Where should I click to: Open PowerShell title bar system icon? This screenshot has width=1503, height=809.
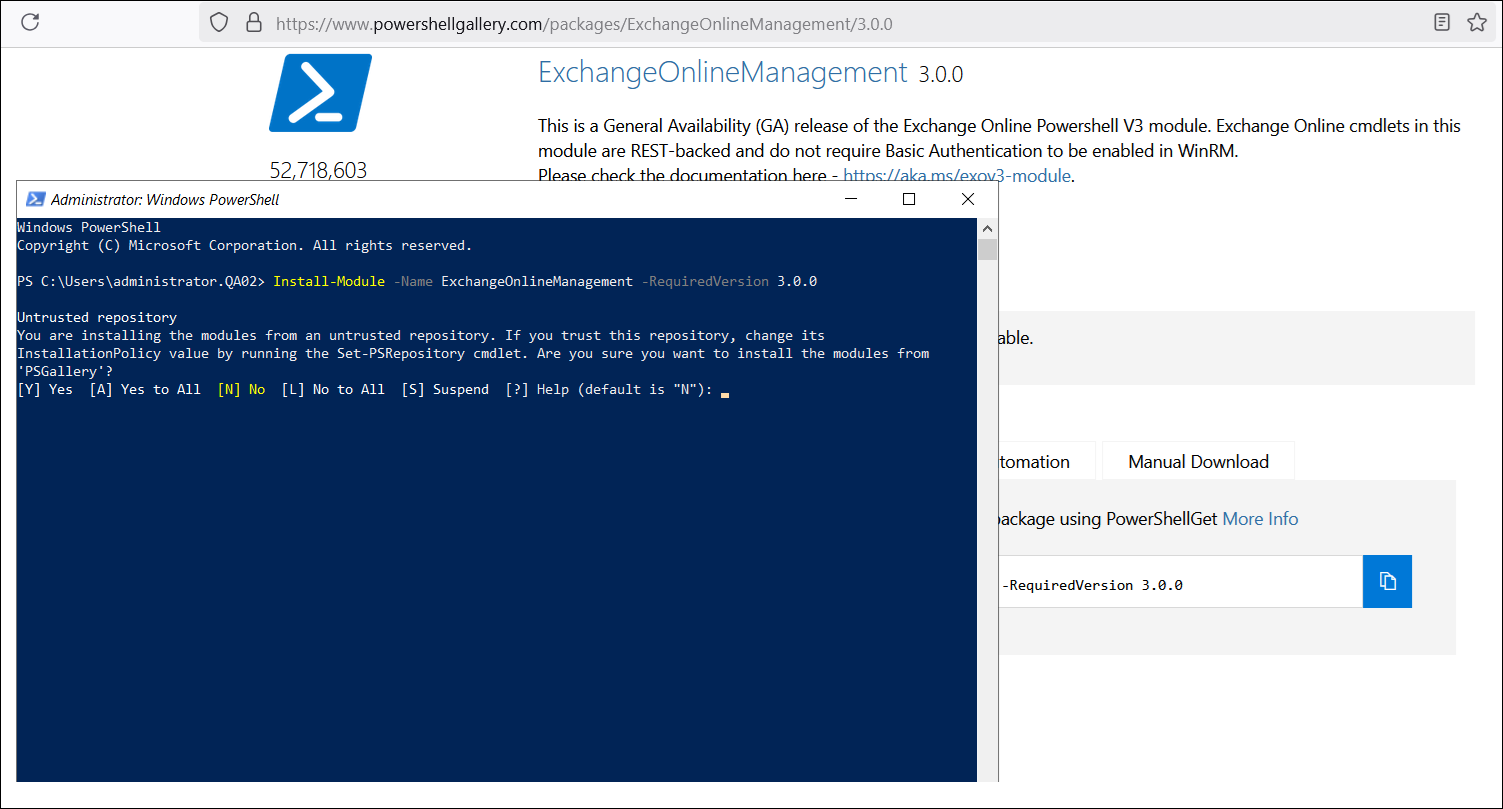click(35, 199)
